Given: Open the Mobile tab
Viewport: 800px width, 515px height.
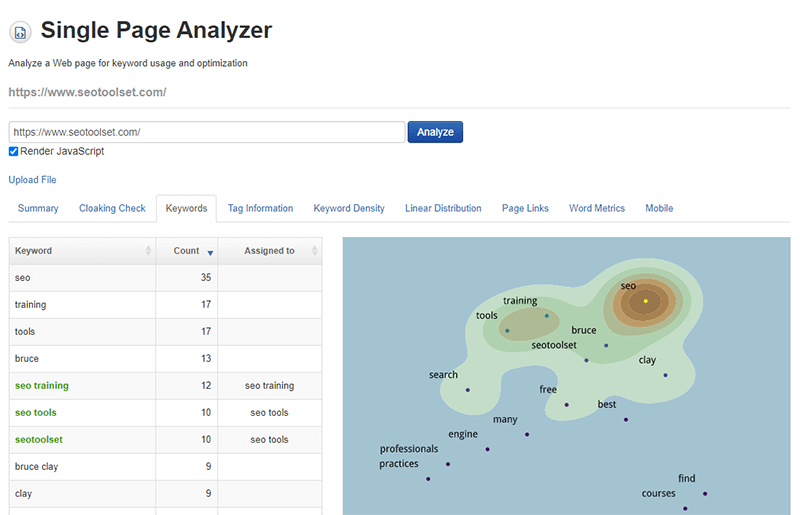Looking at the screenshot, I should click(659, 208).
